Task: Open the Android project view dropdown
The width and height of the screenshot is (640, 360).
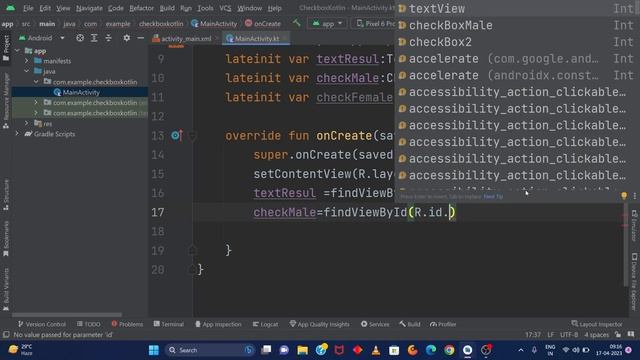Action: pos(42,38)
